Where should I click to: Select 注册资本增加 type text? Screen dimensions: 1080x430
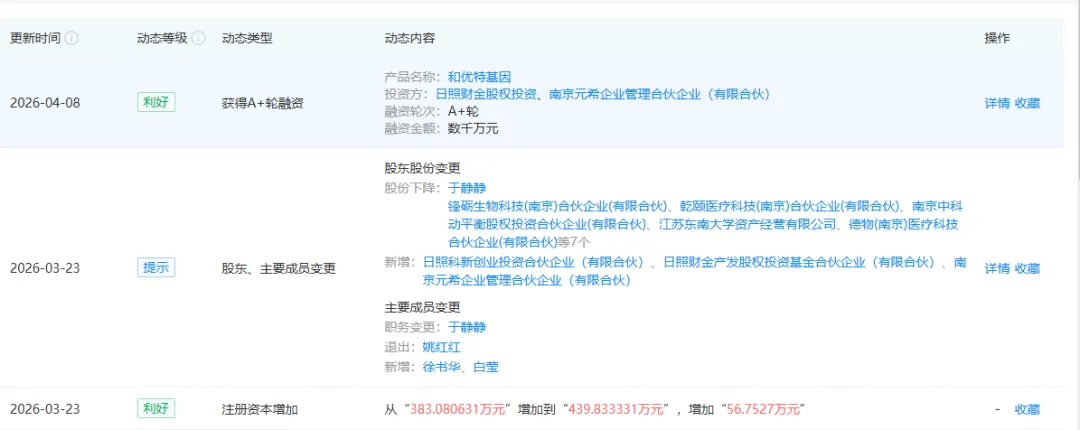(260, 409)
